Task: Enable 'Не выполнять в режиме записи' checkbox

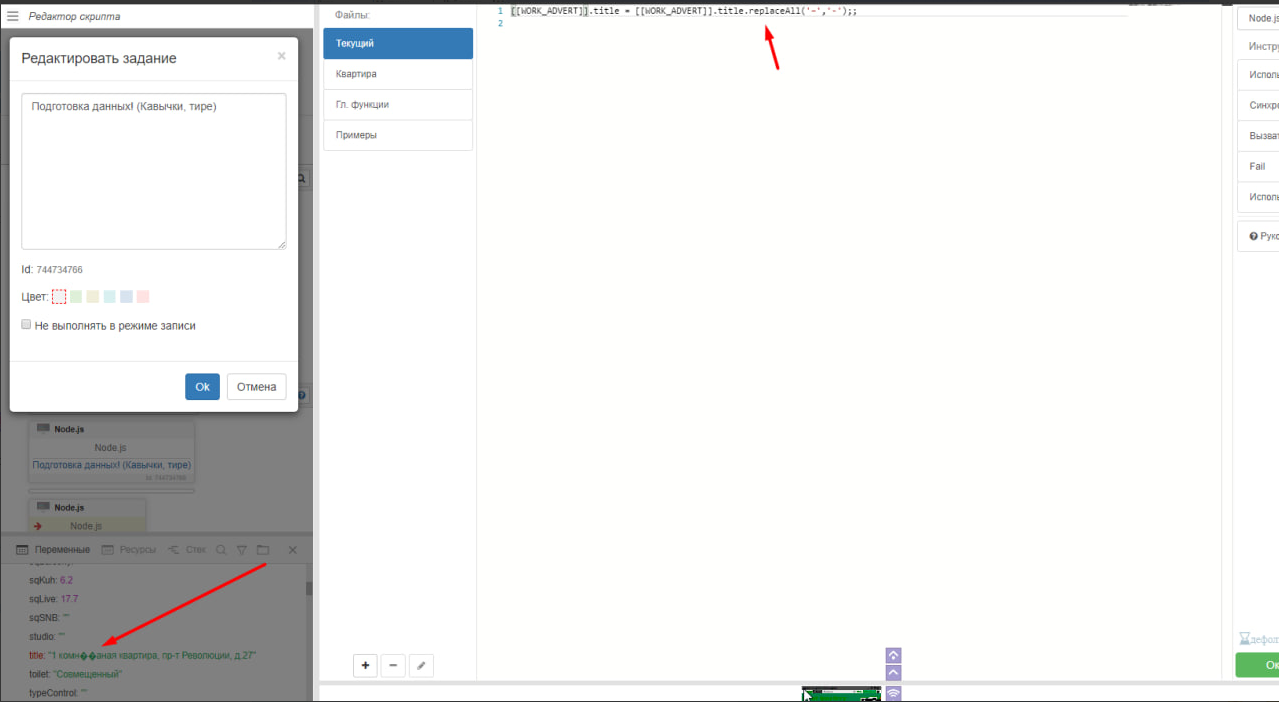Action: [x=27, y=324]
